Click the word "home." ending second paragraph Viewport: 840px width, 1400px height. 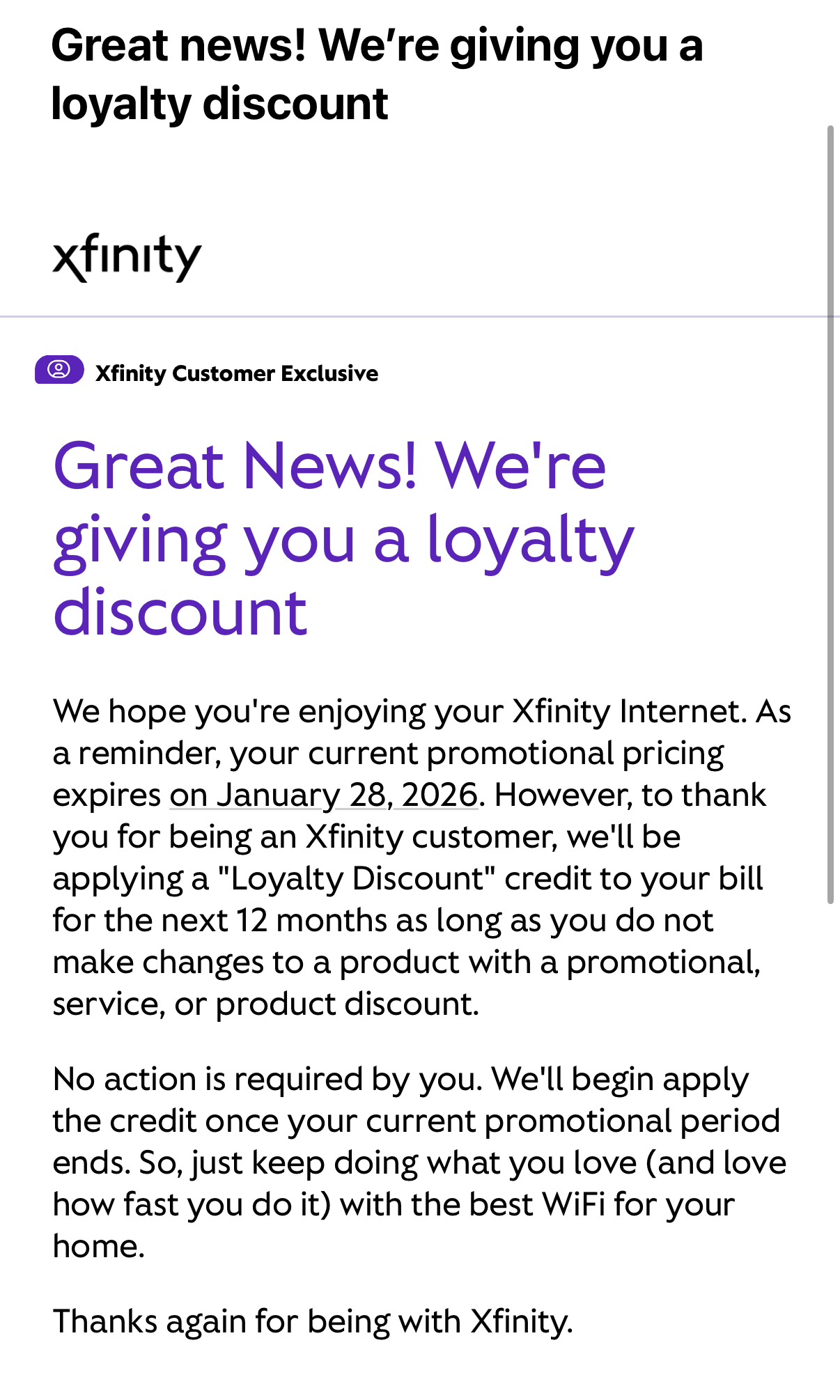coord(98,1247)
